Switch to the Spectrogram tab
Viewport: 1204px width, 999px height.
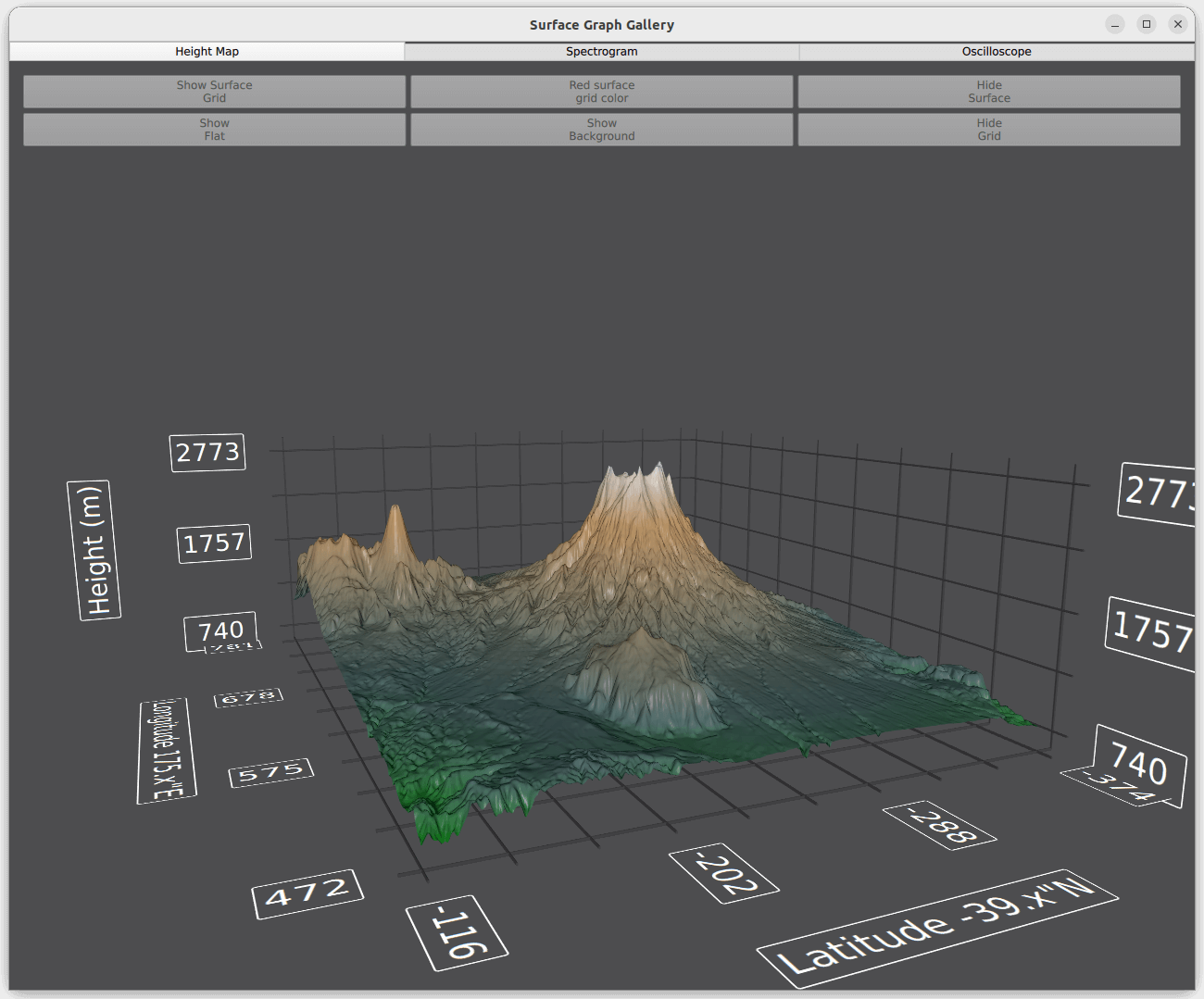click(601, 52)
